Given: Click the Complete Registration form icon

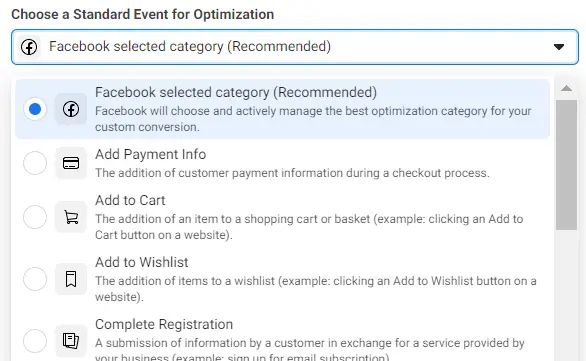Looking at the screenshot, I should coord(71,341).
